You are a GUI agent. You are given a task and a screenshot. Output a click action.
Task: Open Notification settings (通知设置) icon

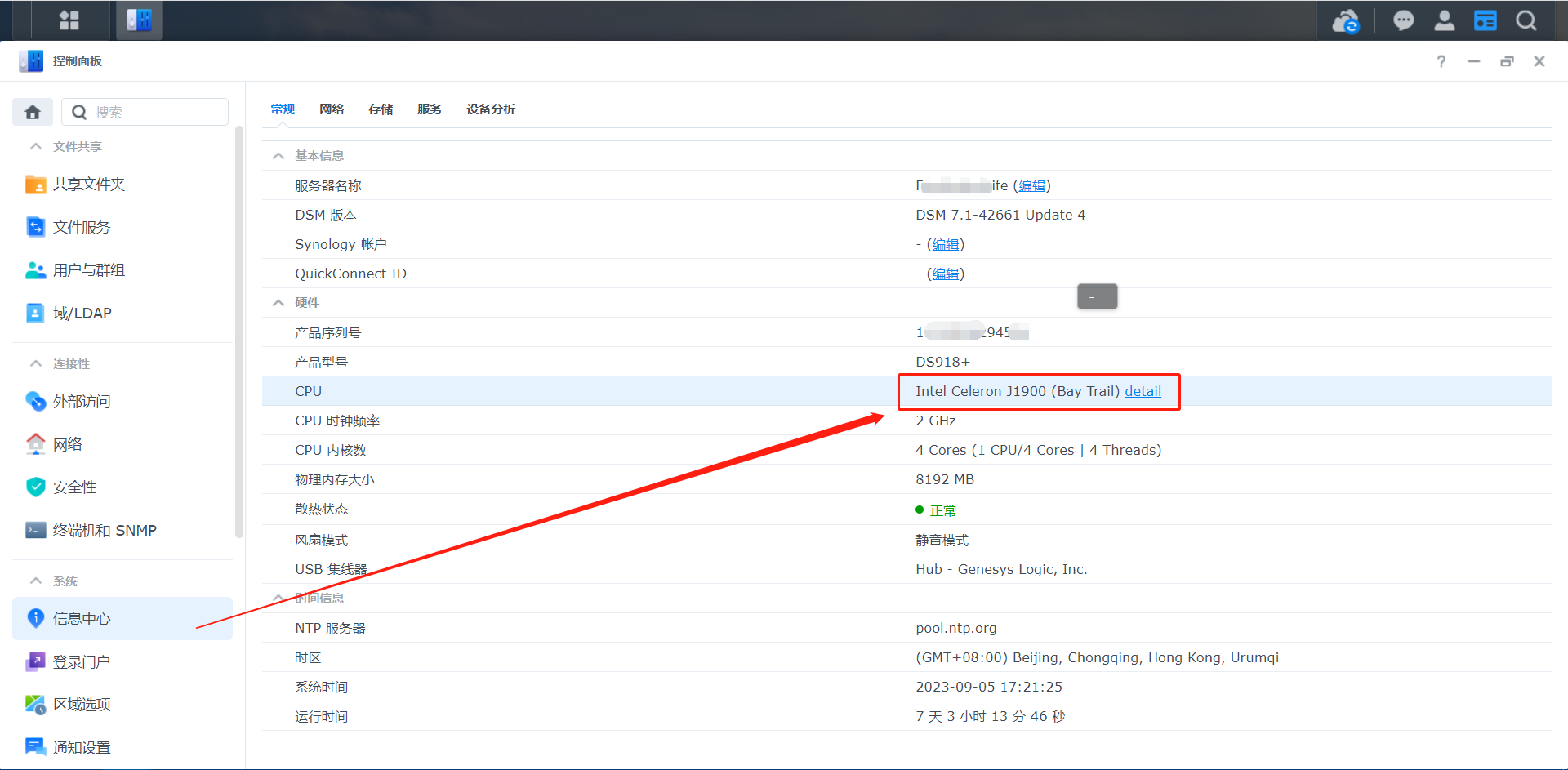pos(36,747)
